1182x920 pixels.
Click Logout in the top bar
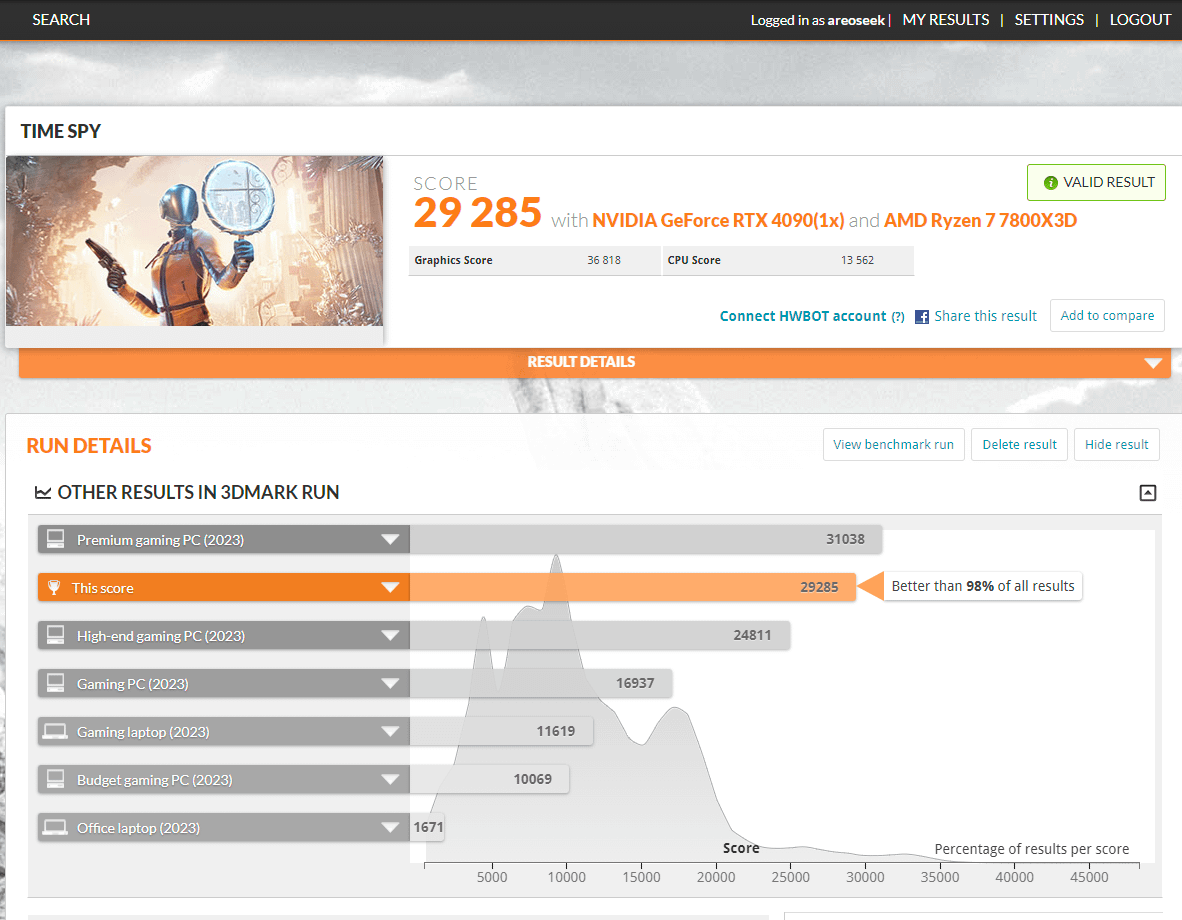click(x=1140, y=20)
